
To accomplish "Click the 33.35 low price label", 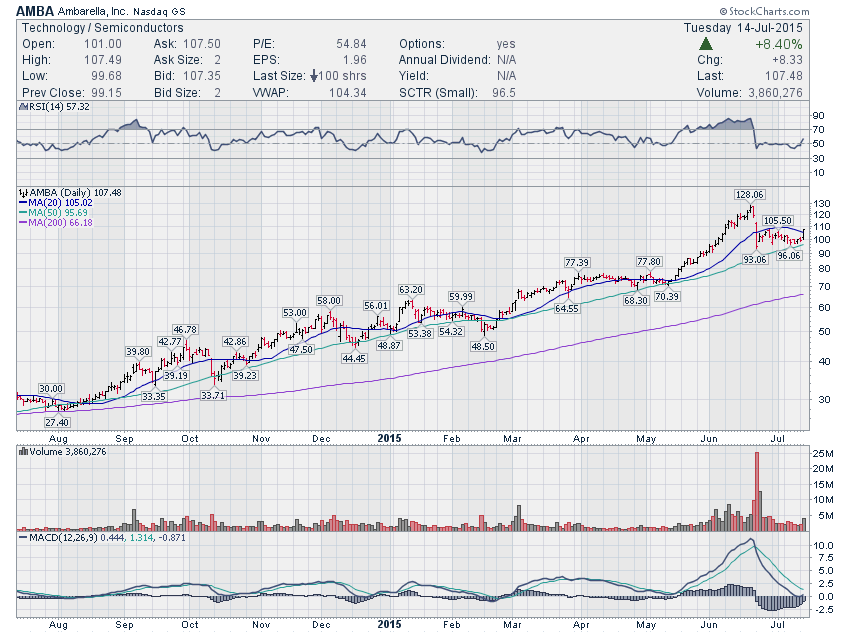I will click(x=154, y=396).
